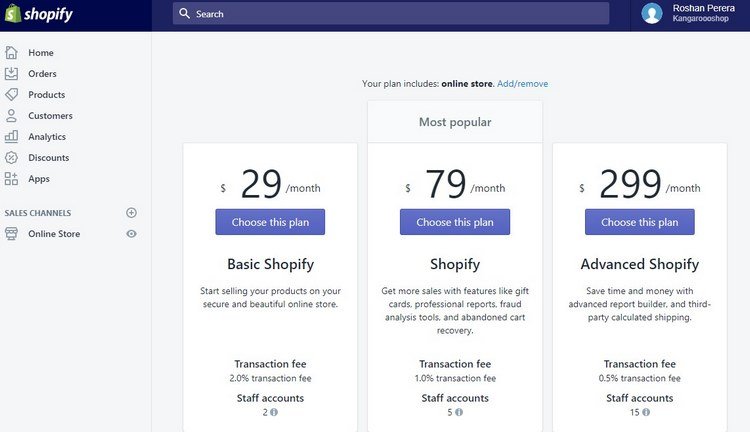Click the 2.0% transaction fee text
This screenshot has width=750, height=432.
270,378
